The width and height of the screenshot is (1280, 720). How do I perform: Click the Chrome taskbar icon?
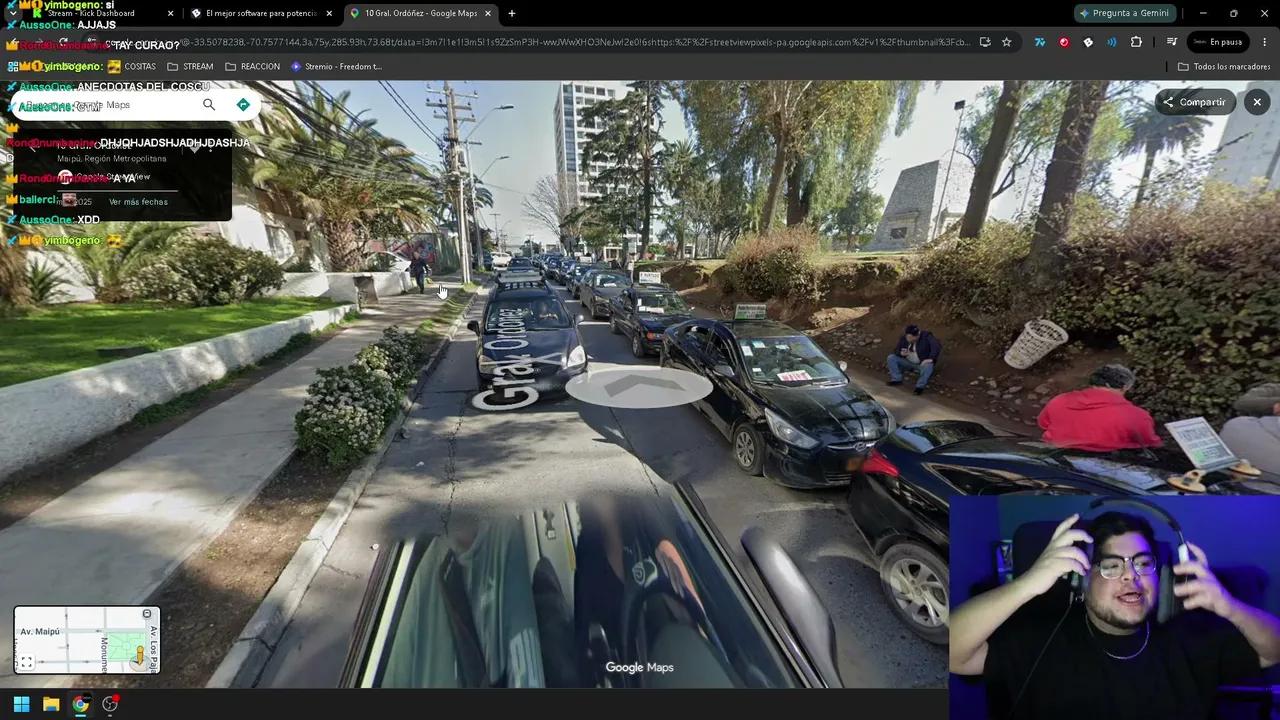pos(81,704)
